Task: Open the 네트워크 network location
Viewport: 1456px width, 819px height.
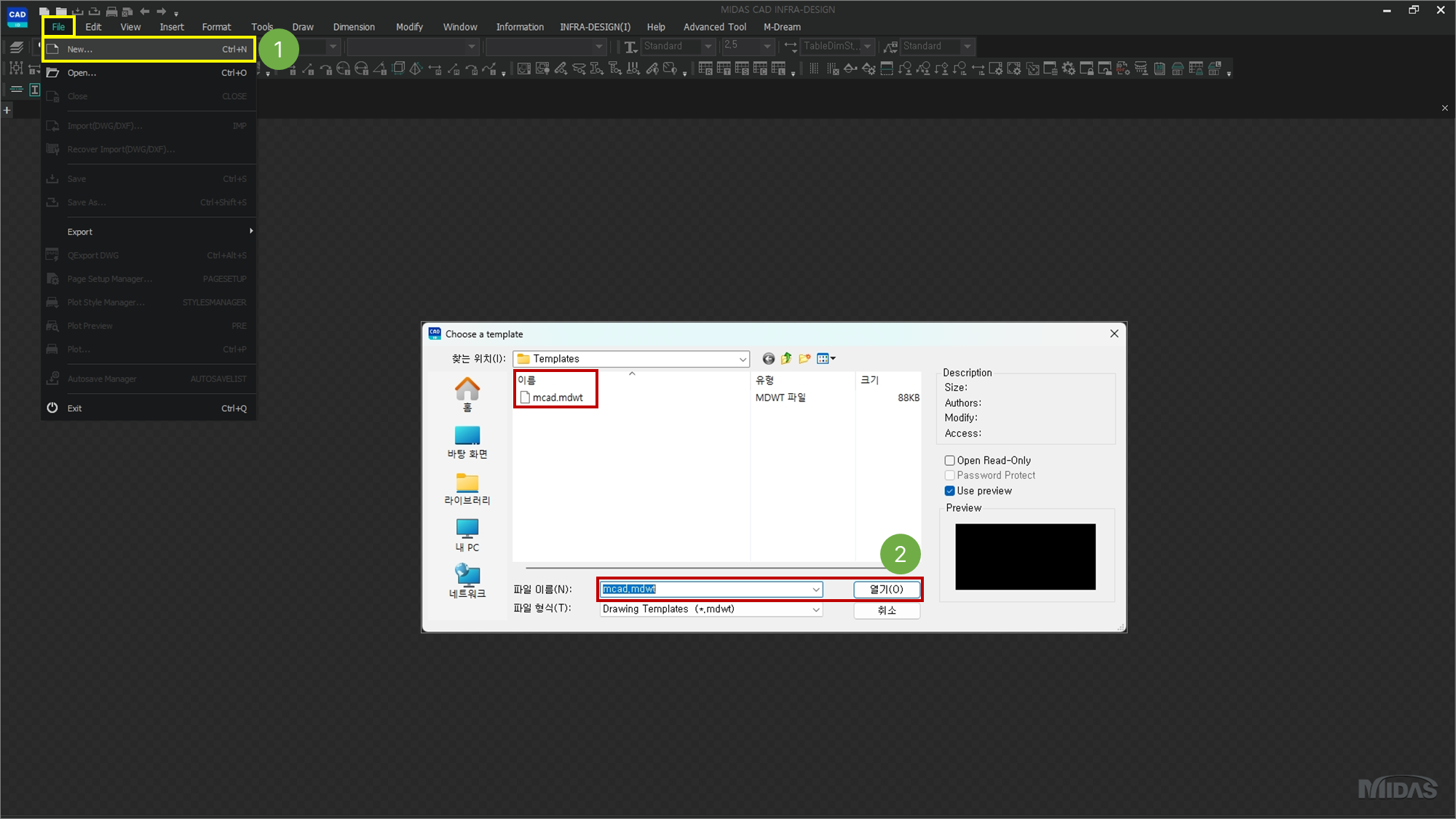Action: click(x=467, y=582)
